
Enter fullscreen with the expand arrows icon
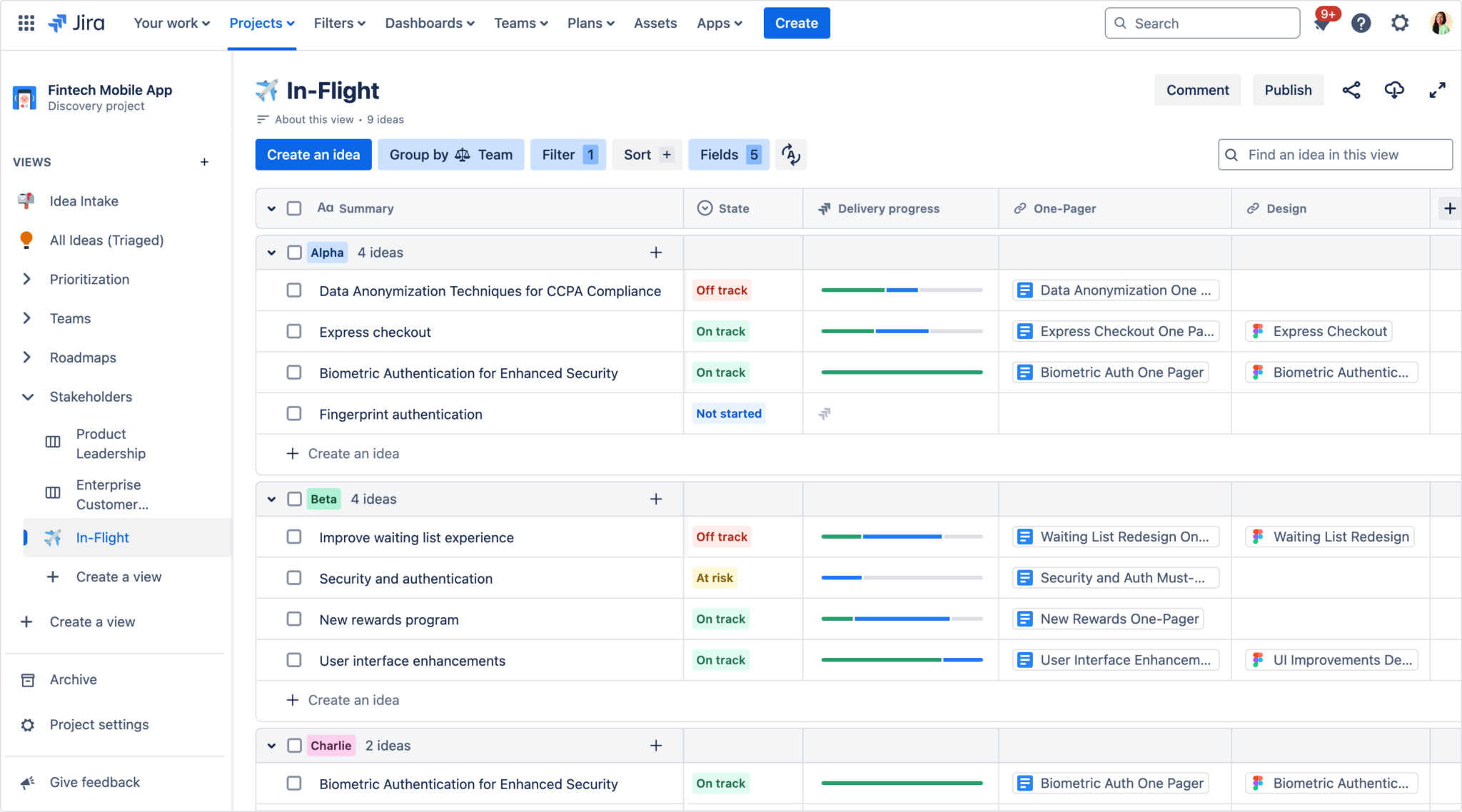[1437, 90]
